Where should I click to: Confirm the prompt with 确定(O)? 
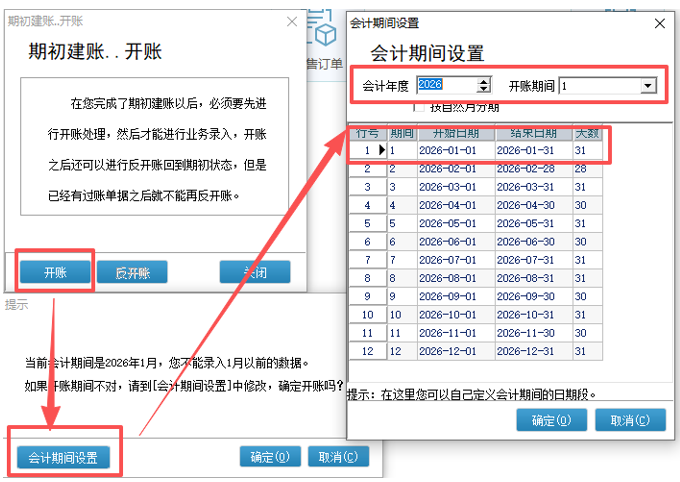[270, 457]
